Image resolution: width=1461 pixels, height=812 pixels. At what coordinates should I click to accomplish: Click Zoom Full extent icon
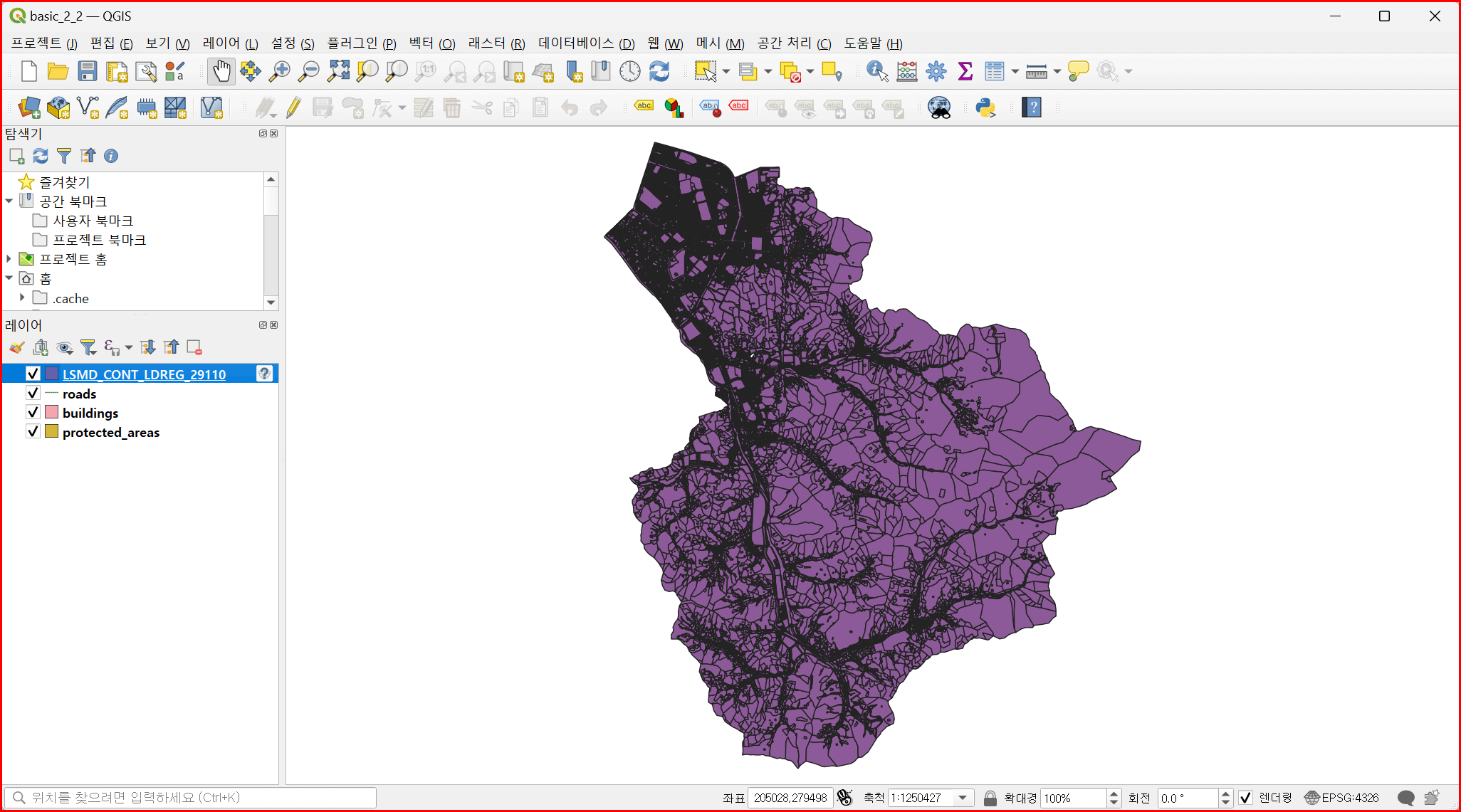(x=338, y=71)
